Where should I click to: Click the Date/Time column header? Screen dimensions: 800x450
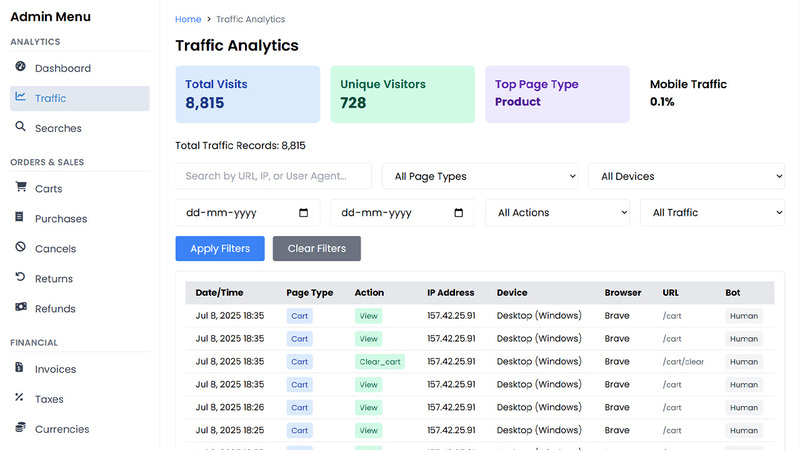[x=219, y=293]
